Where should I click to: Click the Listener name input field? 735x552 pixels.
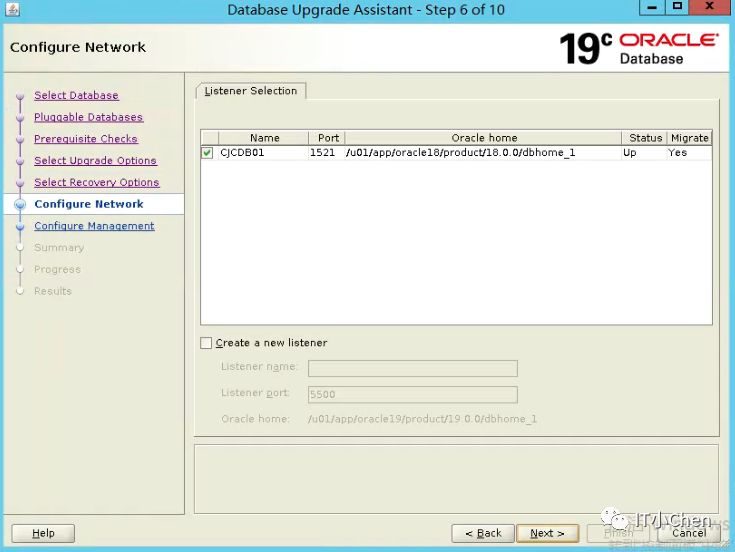[x=413, y=368]
